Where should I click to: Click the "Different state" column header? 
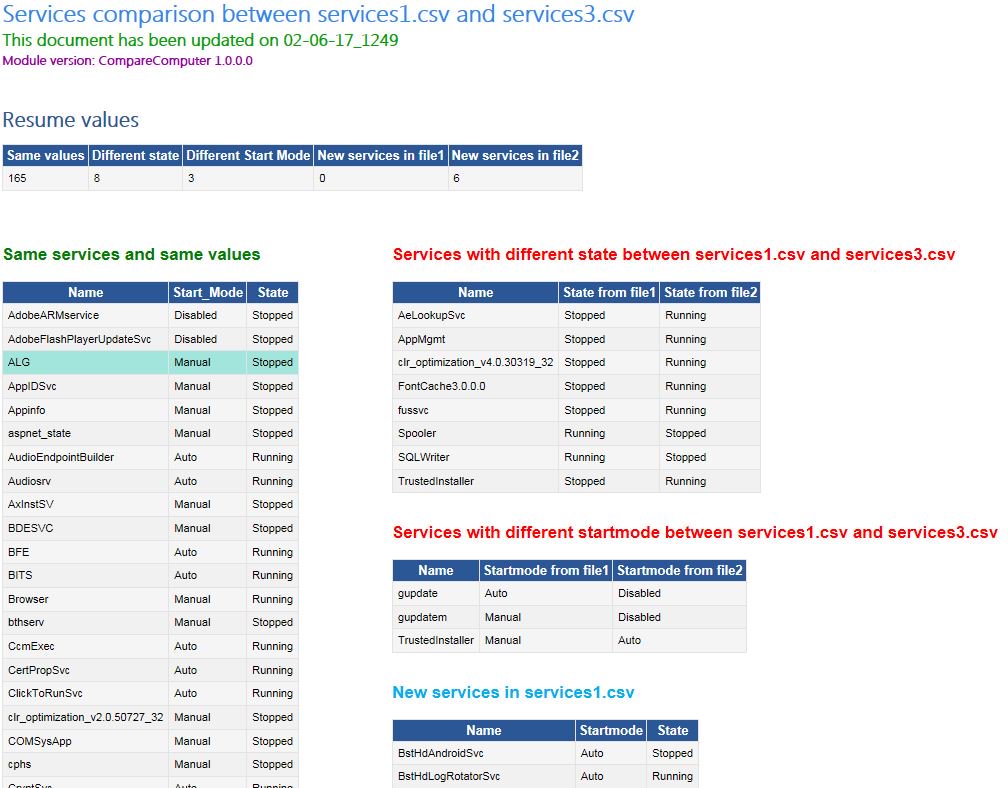(136, 156)
